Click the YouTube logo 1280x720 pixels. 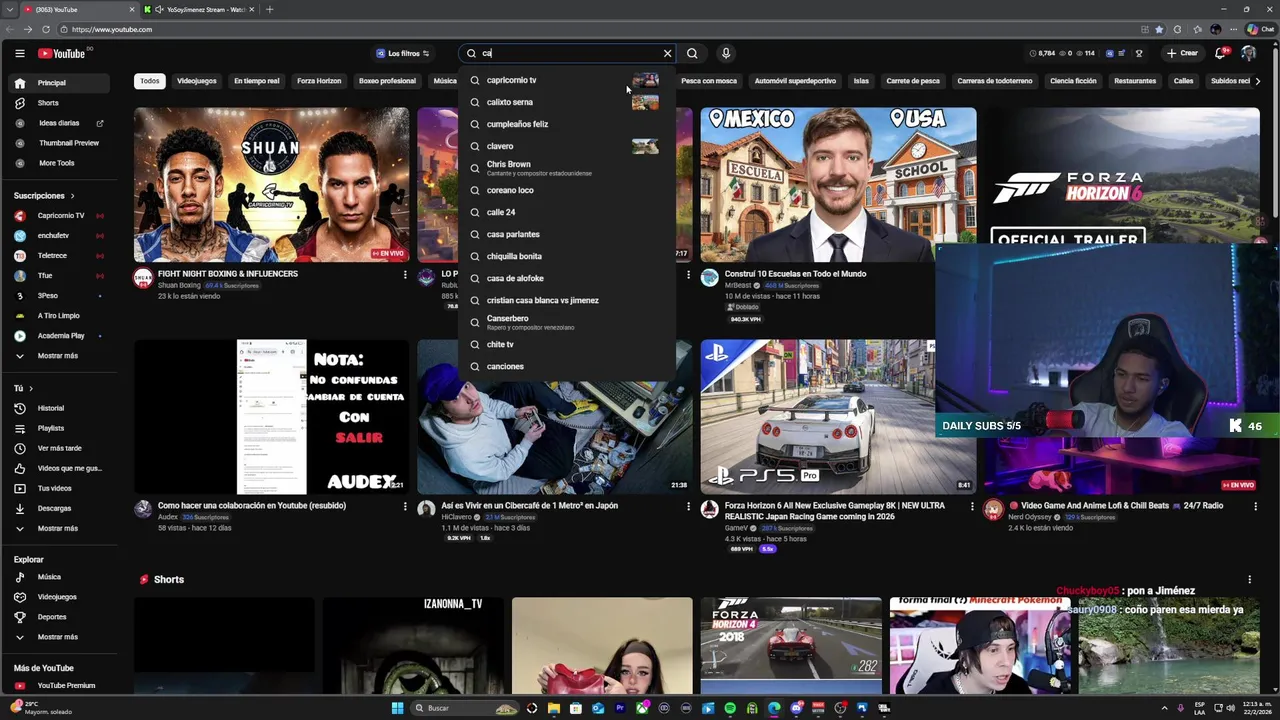point(62,53)
